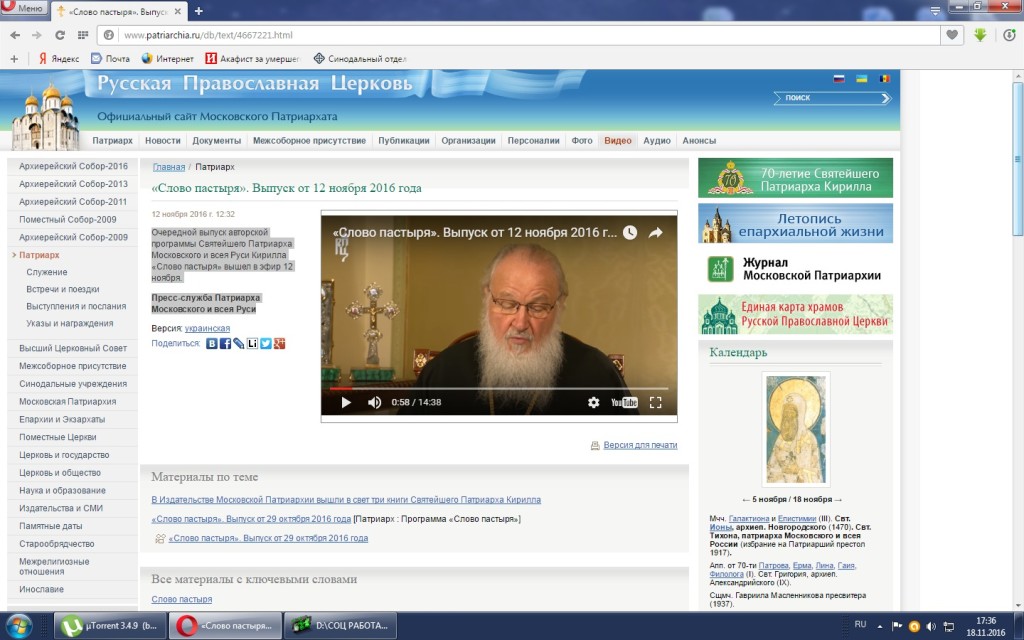Image resolution: width=1024 pixels, height=640 pixels.
Task: Go forward using the browser arrow
Action: pos(37,35)
